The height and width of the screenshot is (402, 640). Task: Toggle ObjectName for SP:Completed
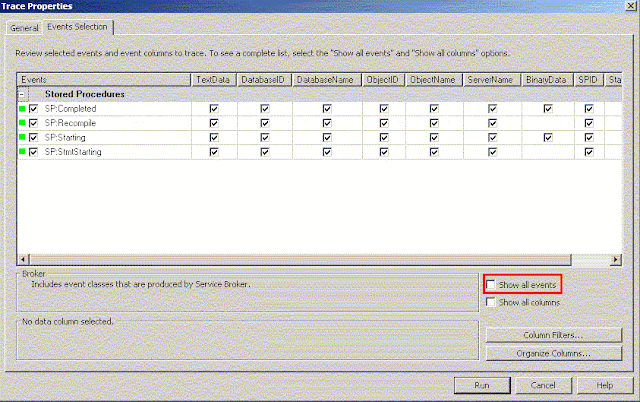click(x=434, y=109)
